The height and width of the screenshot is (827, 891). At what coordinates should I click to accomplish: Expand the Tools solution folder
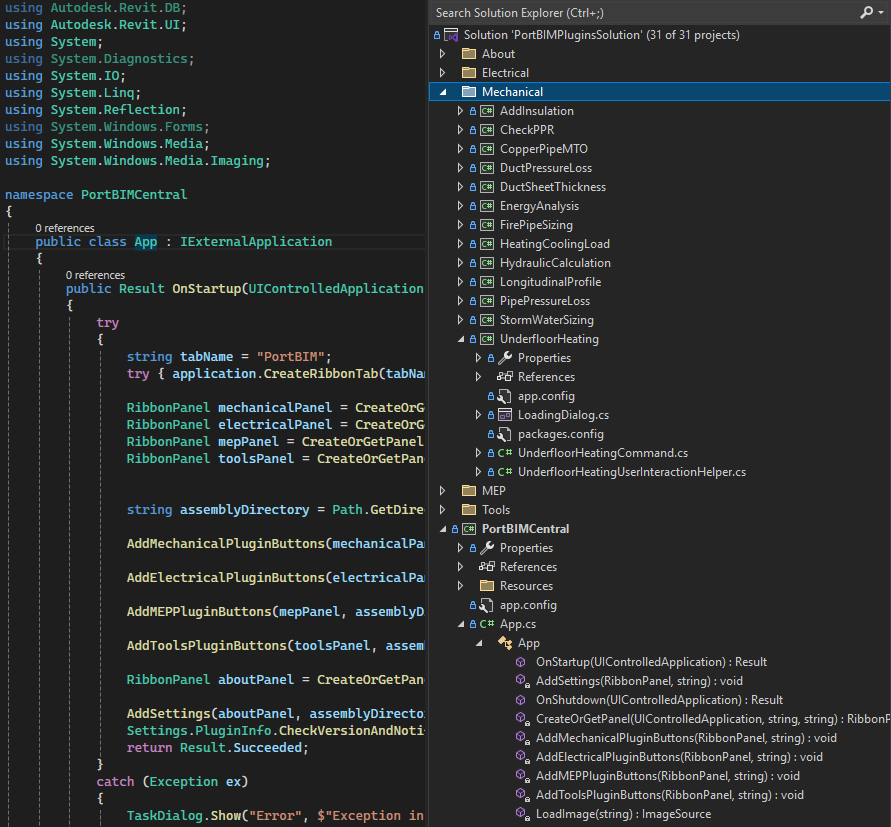pos(443,510)
